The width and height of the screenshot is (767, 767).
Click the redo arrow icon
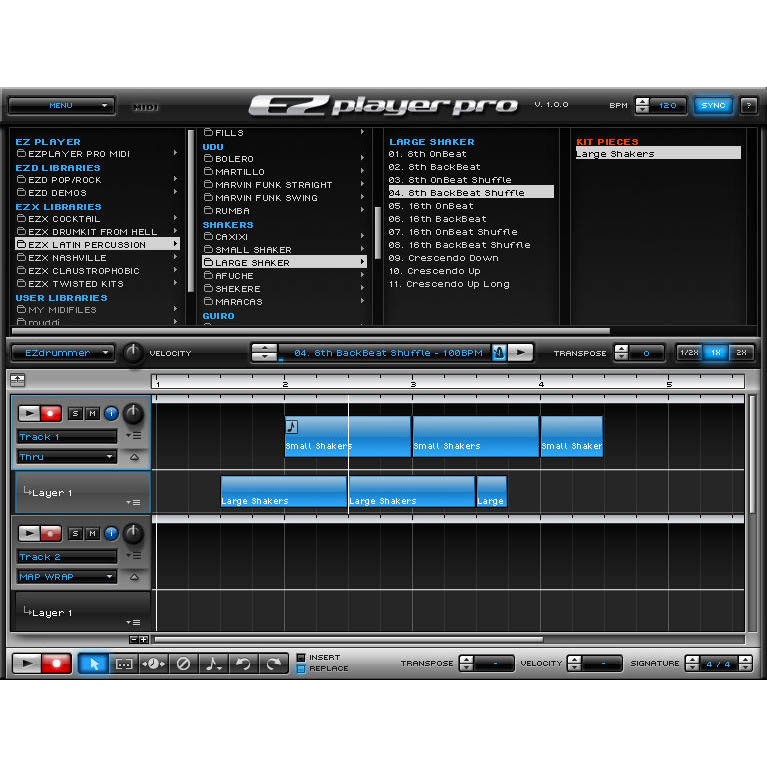click(x=273, y=663)
